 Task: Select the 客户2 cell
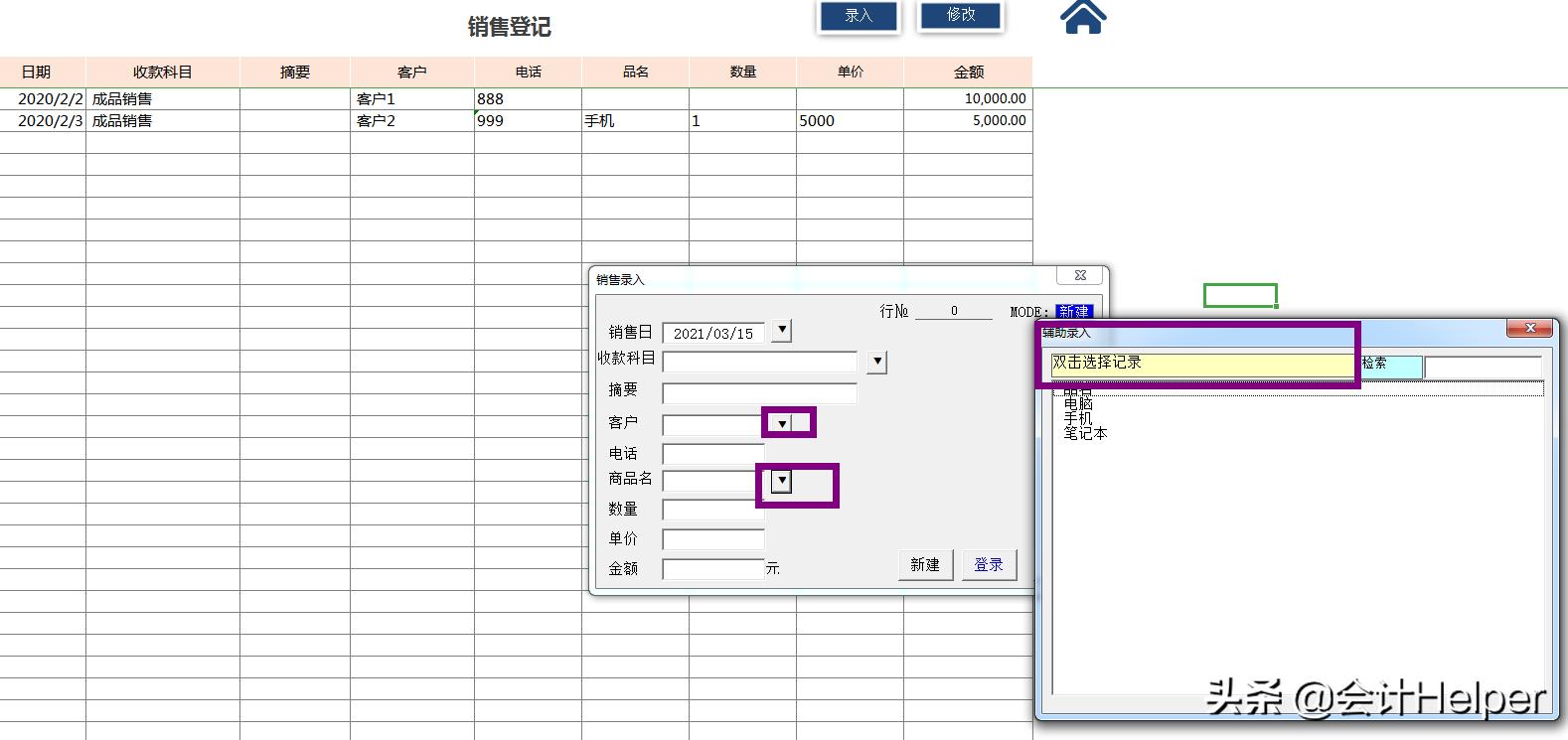pyautogui.click(x=412, y=120)
